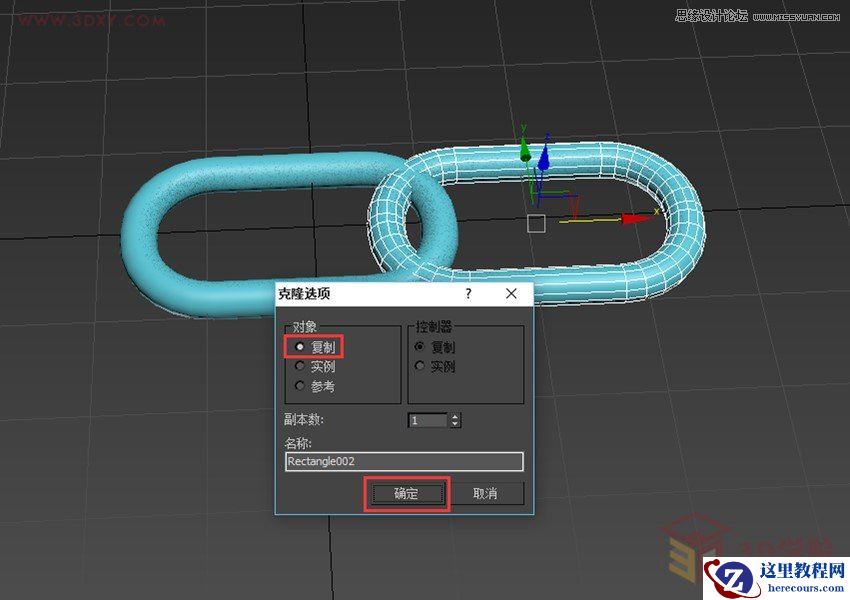Click the blue Z-axis gizmo arrow
This screenshot has height=600, width=850.
click(545, 155)
